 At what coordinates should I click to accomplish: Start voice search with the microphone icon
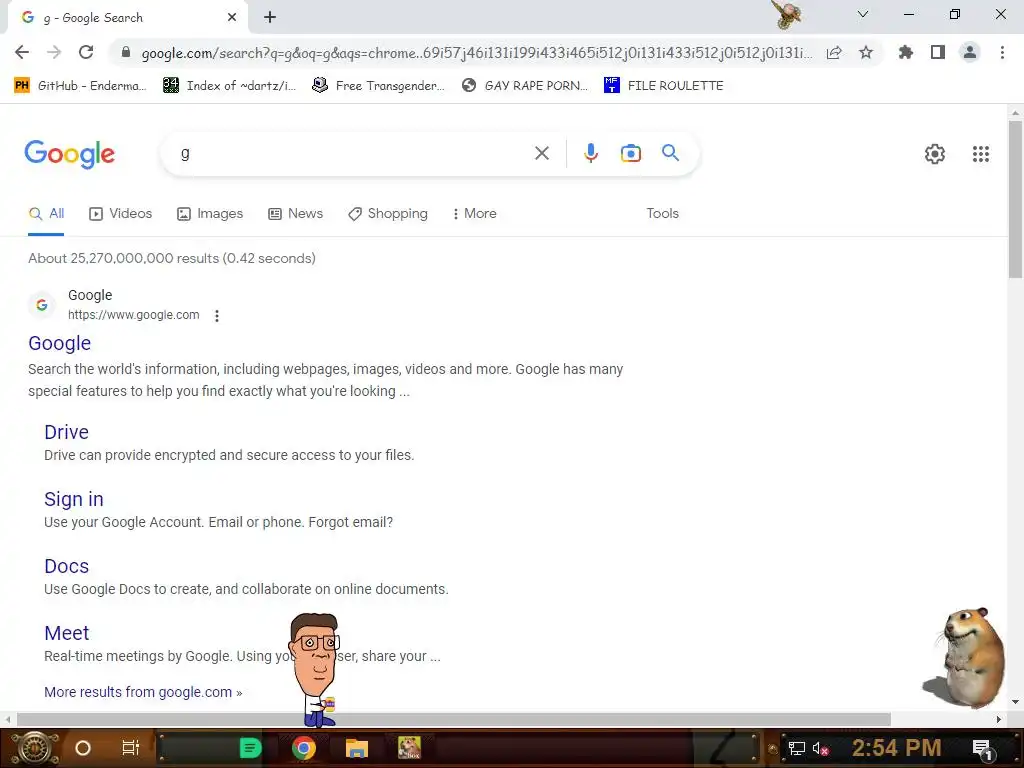pos(590,153)
